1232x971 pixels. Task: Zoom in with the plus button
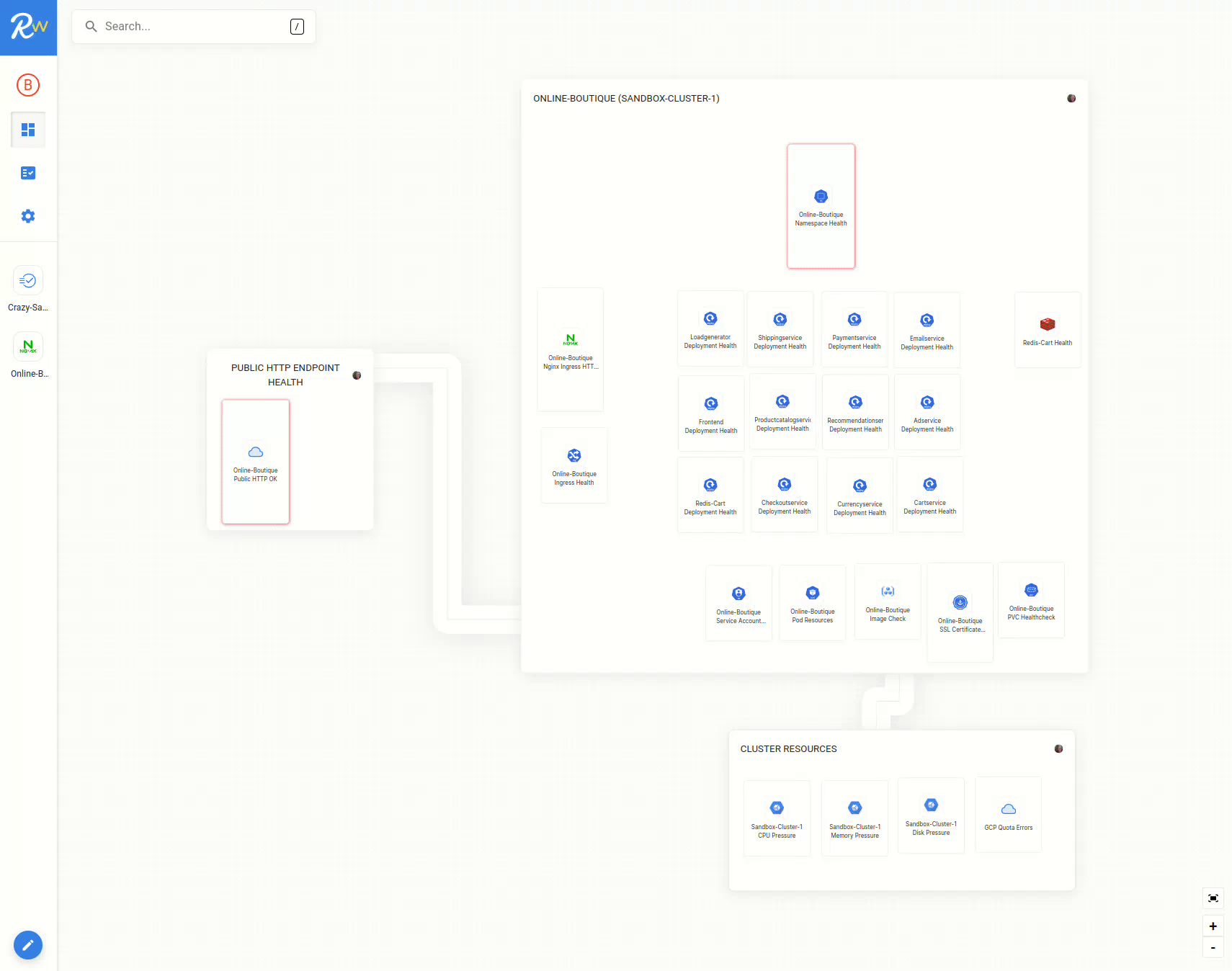[x=1213, y=926]
